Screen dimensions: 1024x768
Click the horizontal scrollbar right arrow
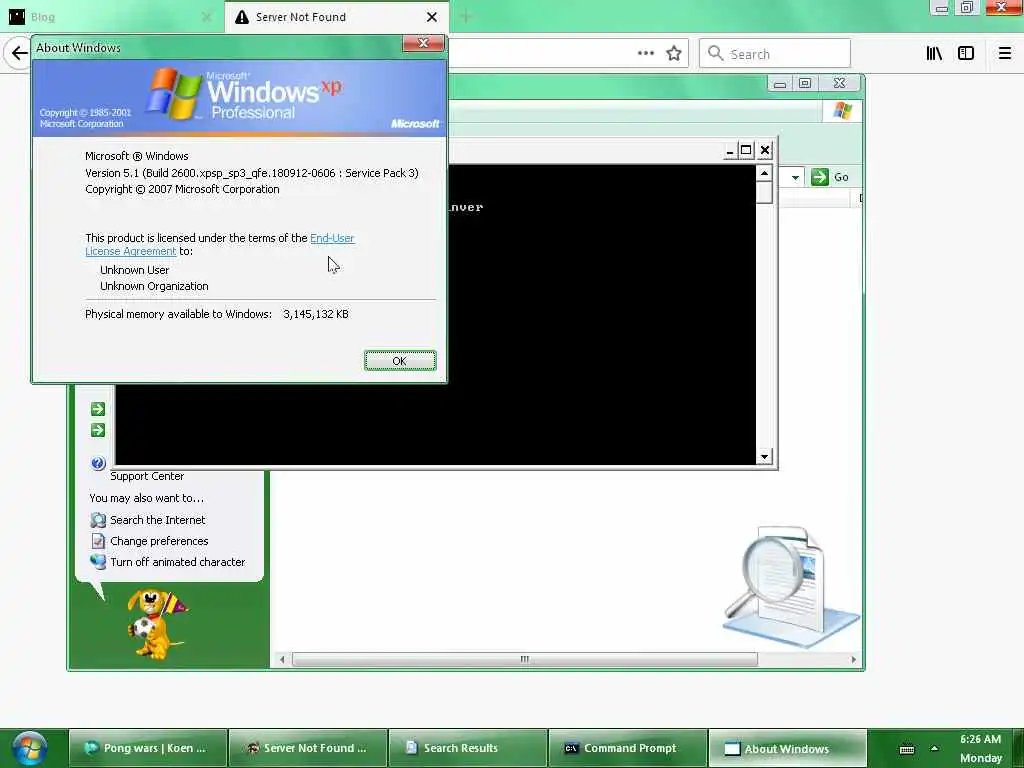coord(853,660)
